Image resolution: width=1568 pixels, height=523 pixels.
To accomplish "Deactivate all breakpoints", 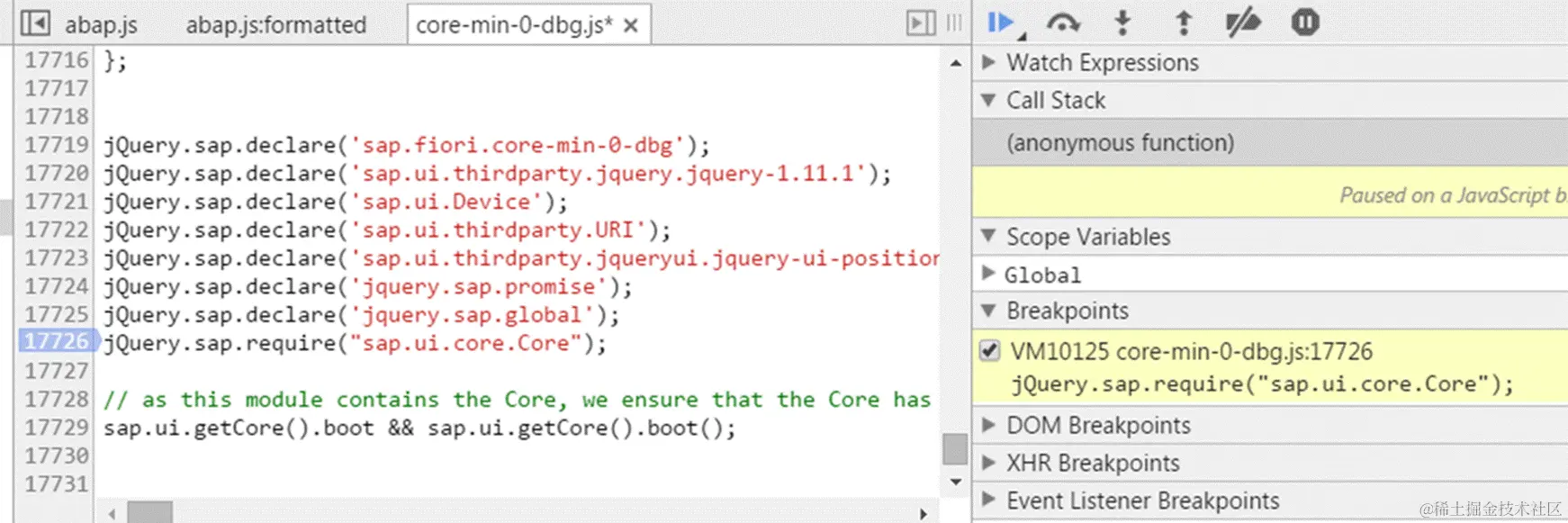I will coord(1243,23).
